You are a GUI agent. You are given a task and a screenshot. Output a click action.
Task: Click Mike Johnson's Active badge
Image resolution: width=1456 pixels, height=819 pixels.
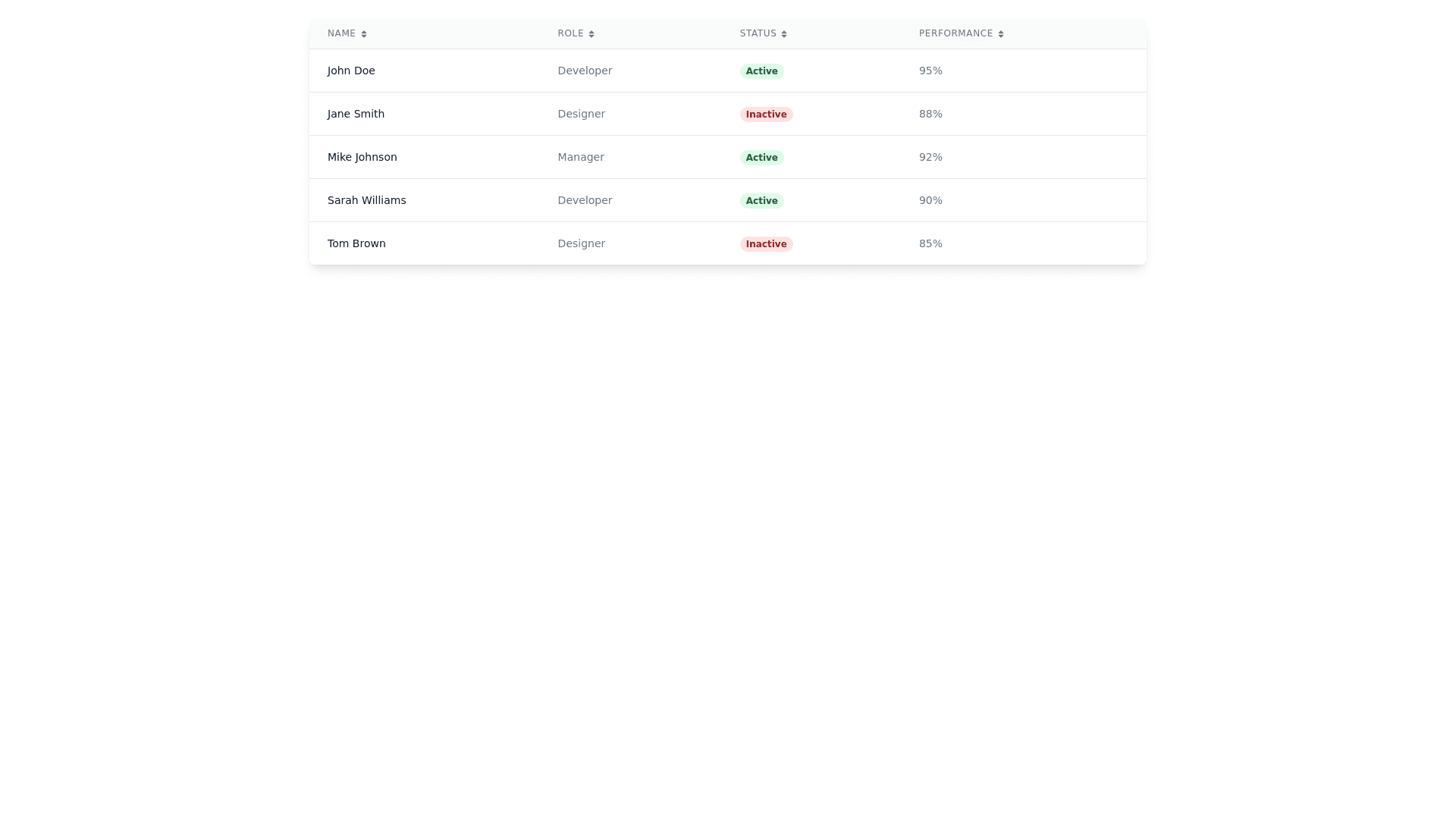(761, 158)
